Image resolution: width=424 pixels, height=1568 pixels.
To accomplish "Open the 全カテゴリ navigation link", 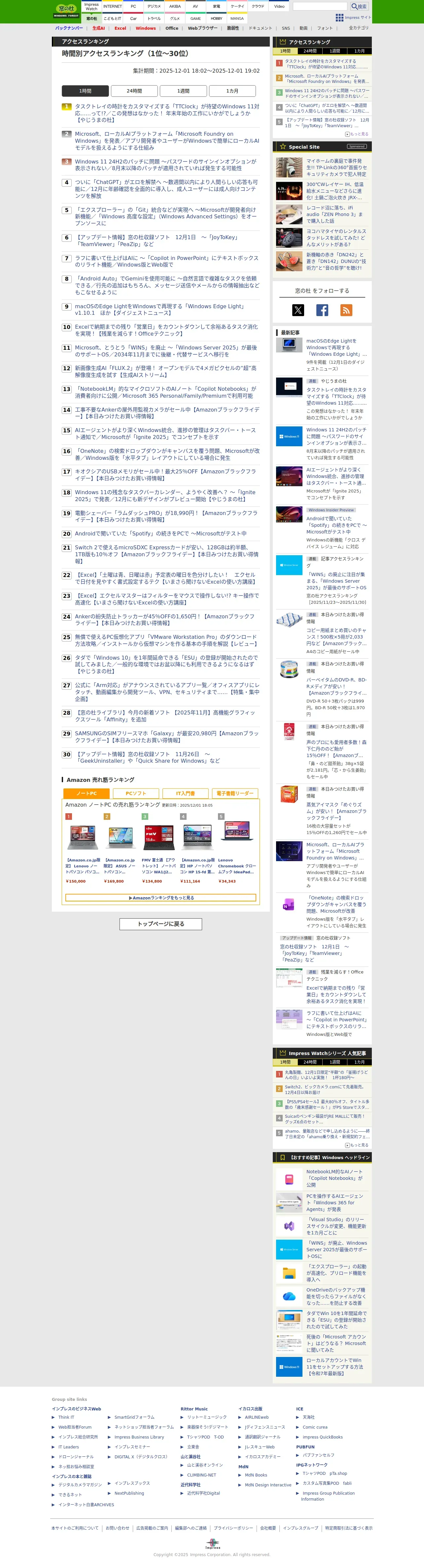I will point(358,28).
